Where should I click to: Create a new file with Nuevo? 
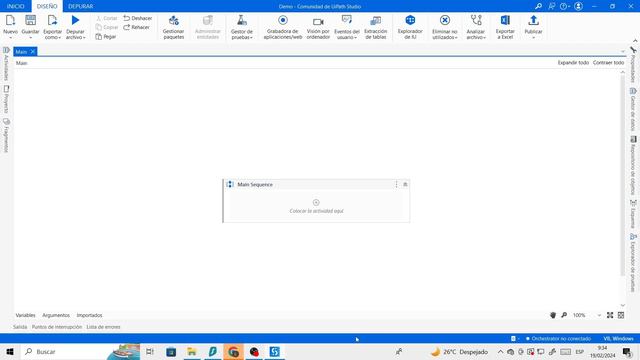pos(10,24)
